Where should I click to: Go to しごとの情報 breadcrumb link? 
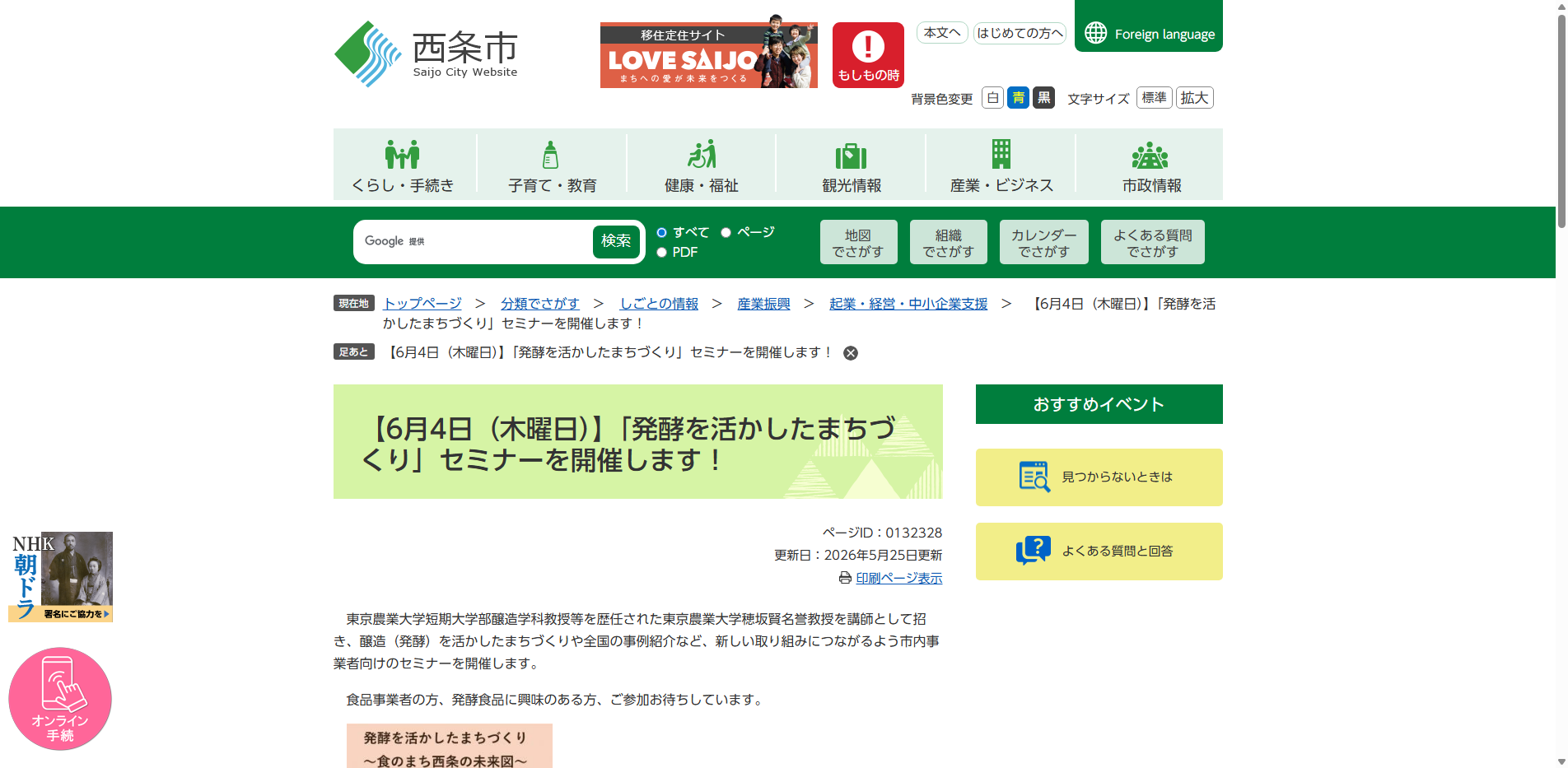(x=659, y=304)
